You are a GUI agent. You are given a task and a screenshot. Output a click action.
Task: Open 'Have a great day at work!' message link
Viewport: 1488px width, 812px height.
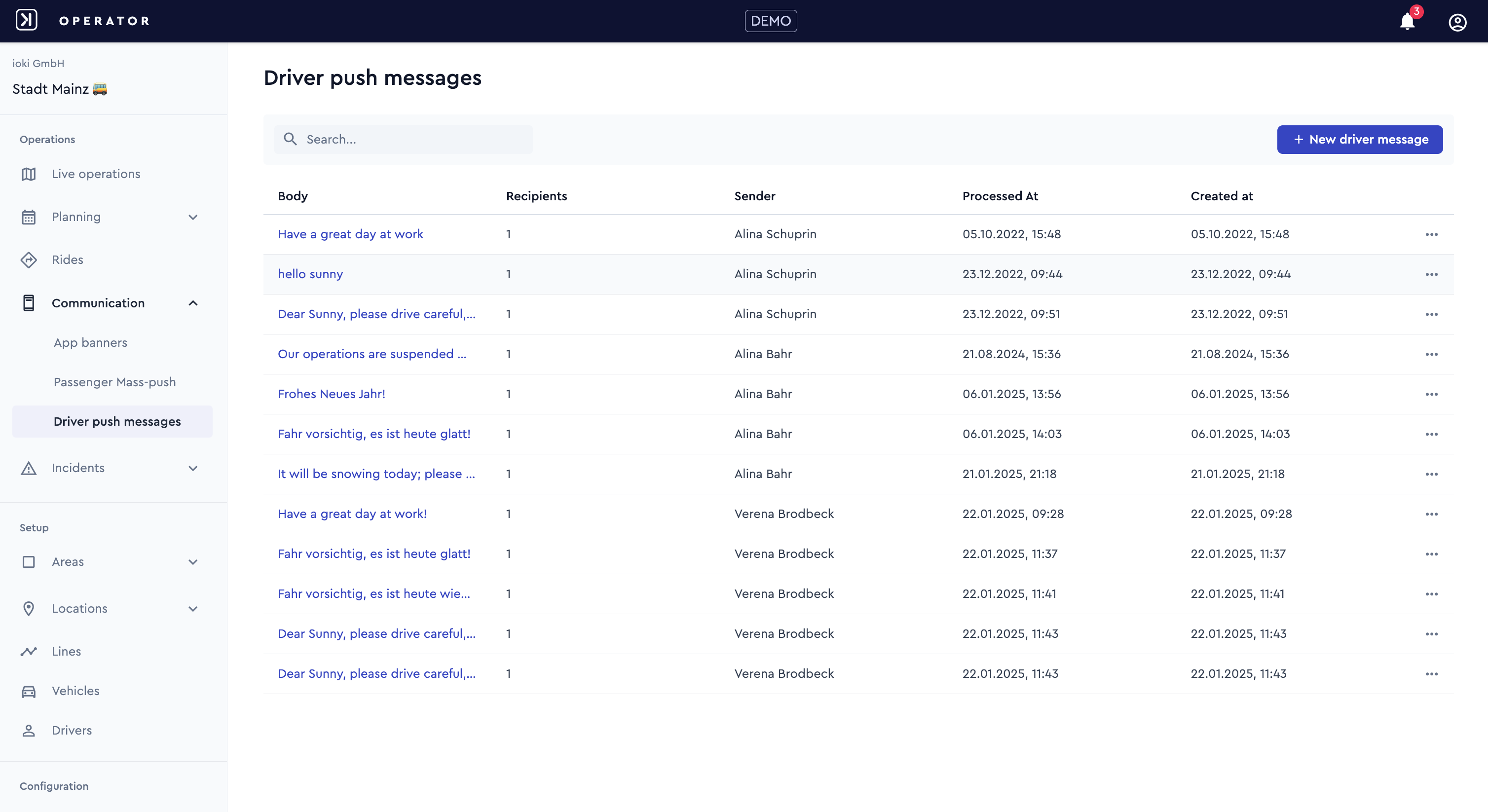[x=352, y=514]
